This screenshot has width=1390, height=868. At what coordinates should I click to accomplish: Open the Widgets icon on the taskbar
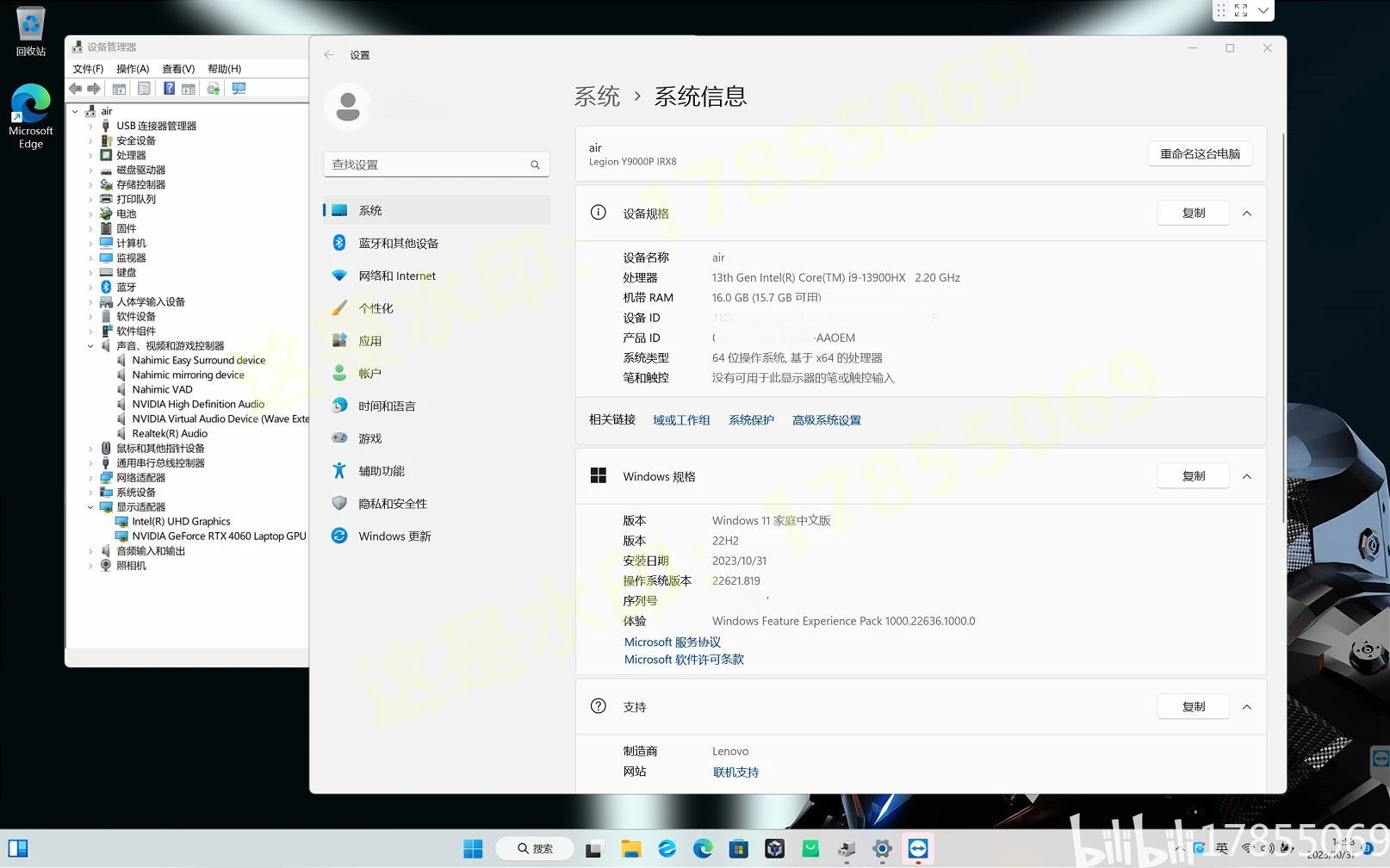(x=18, y=849)
